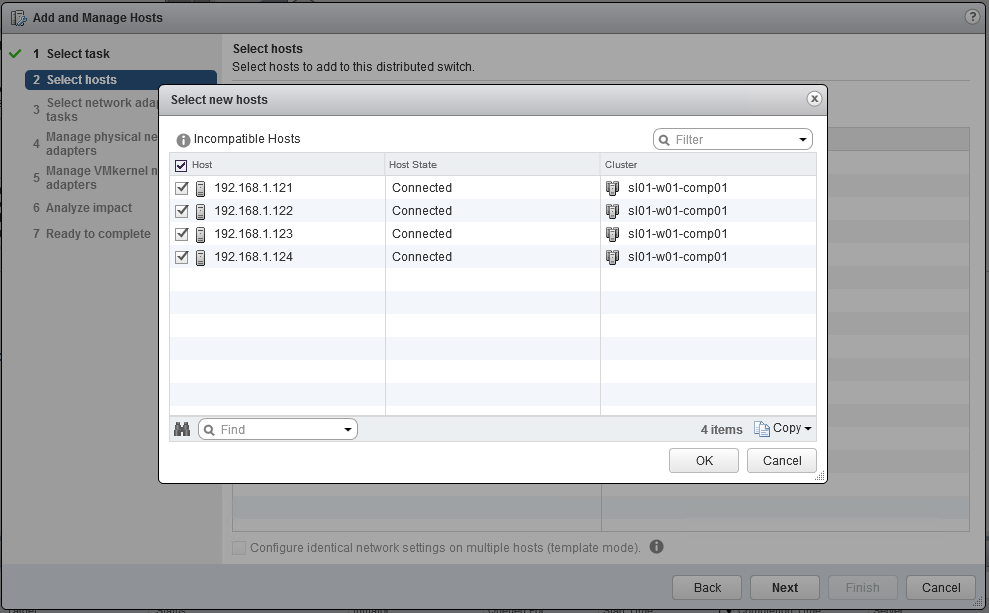Go to step 7 Ready to complete
The image size is (989, 613).
point(92,233)
